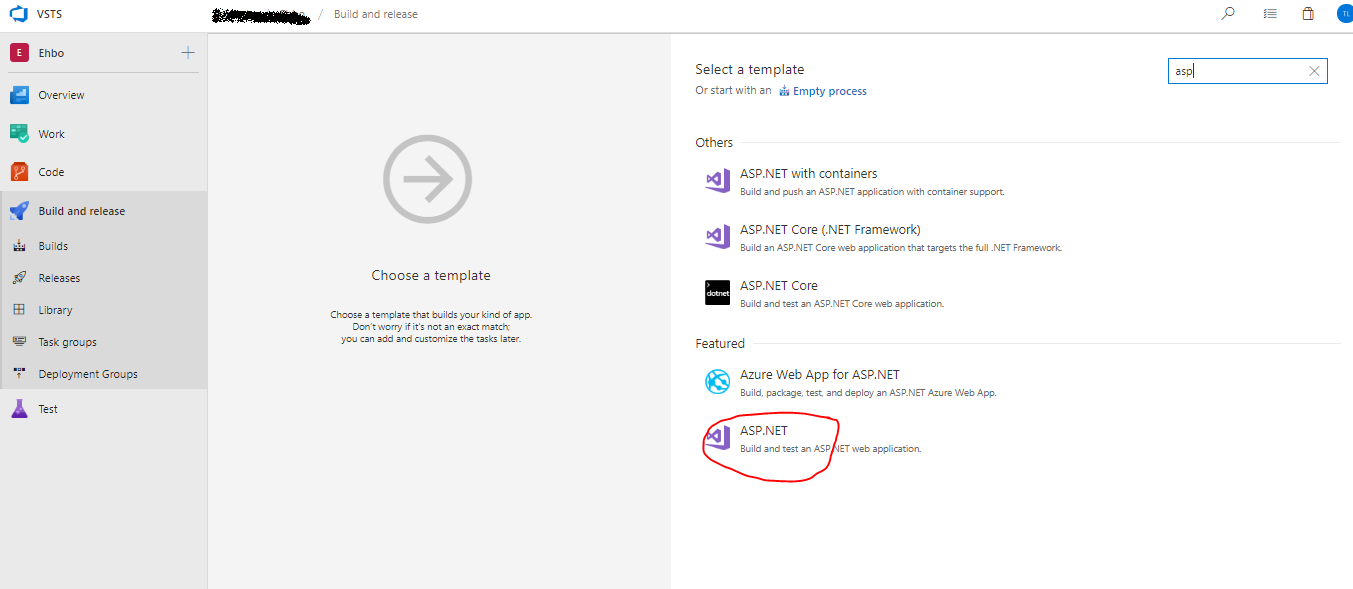Select the ASP.NET template title
This screenshot has width=1353, height=589.
click(x=764, y=431)
